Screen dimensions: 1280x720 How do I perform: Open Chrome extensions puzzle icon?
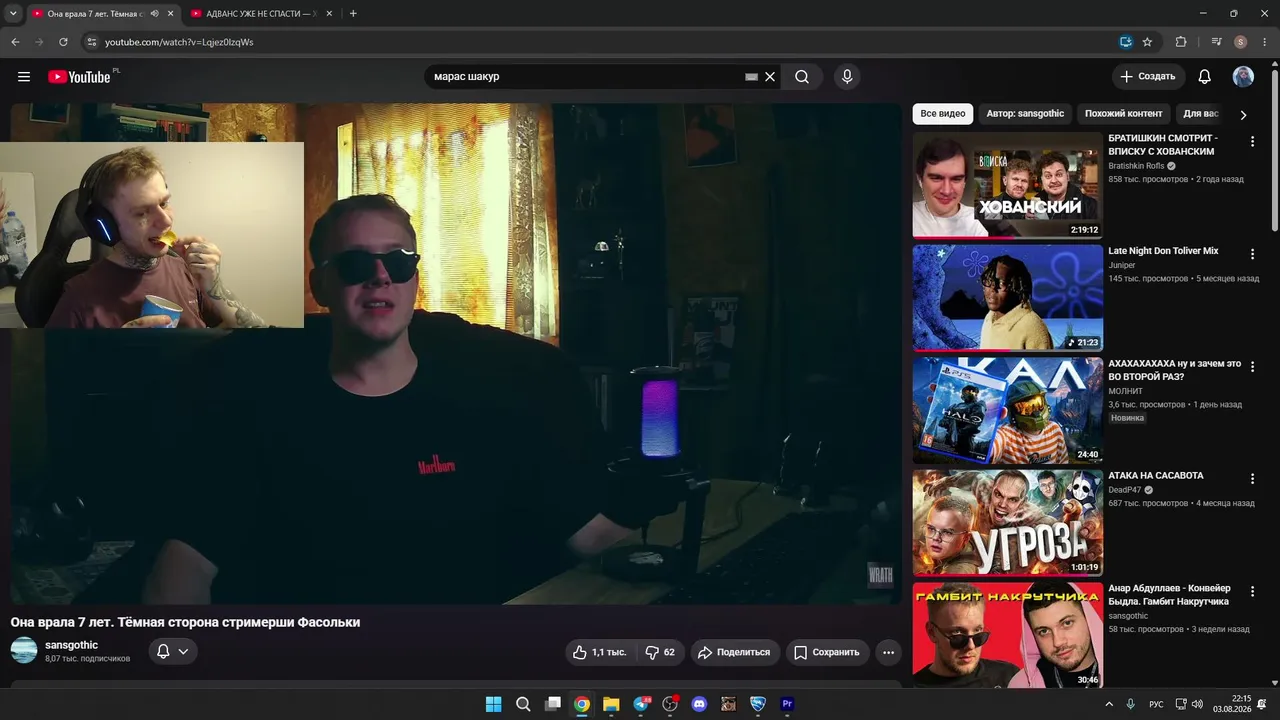coord(1181,42)
